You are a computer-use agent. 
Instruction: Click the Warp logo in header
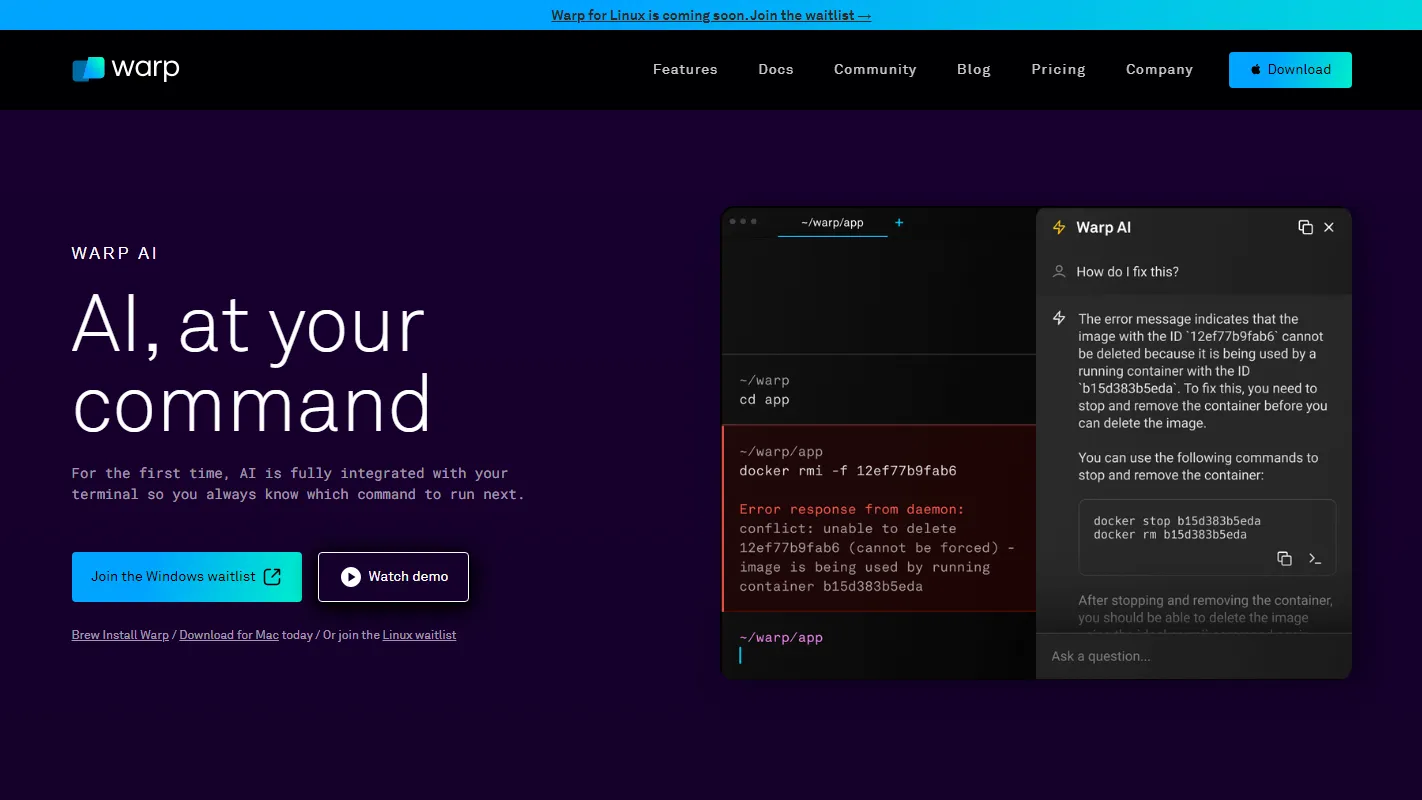(x=126, y=69)
